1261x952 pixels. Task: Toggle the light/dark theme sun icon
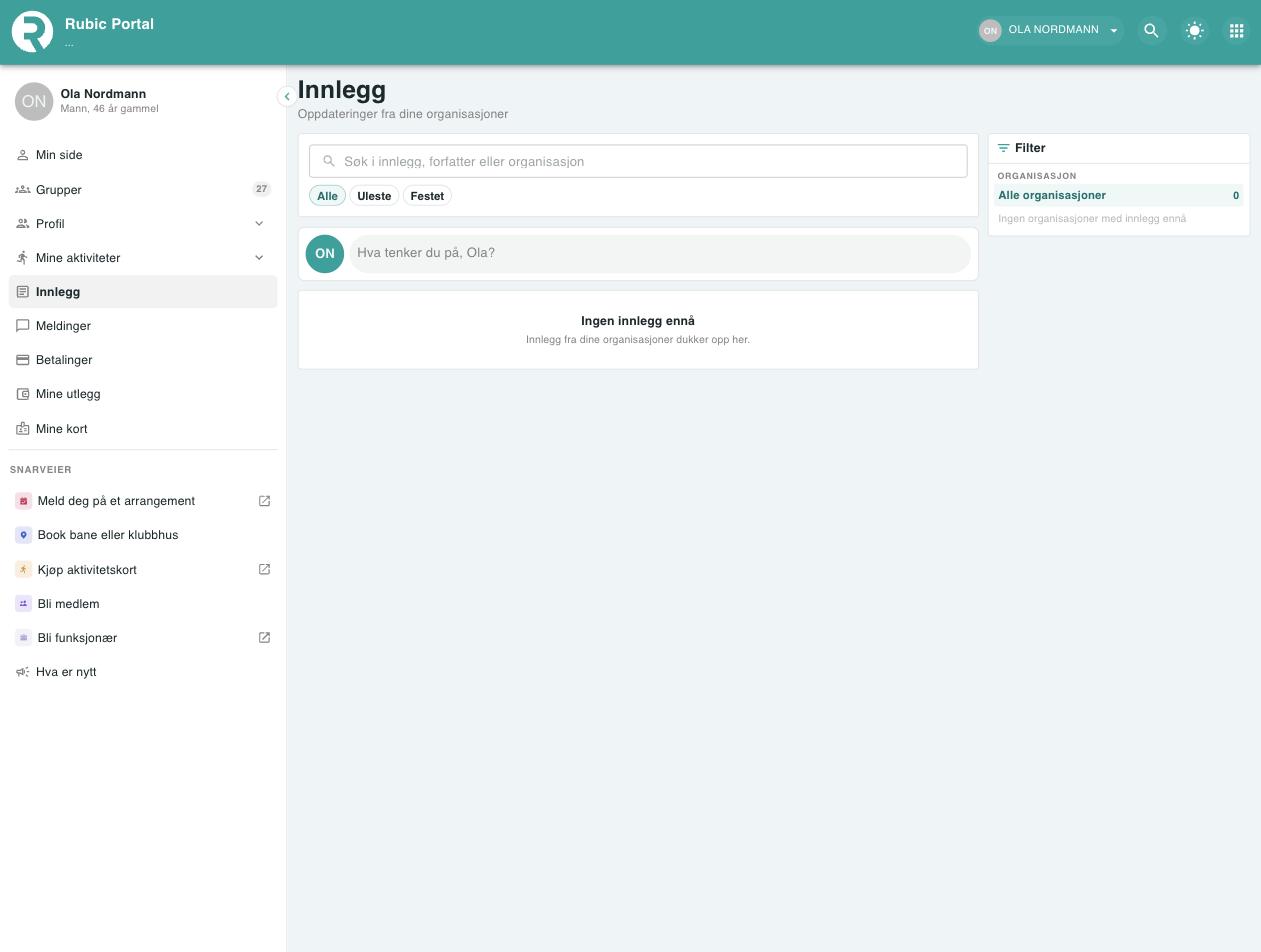point(1194,31)
